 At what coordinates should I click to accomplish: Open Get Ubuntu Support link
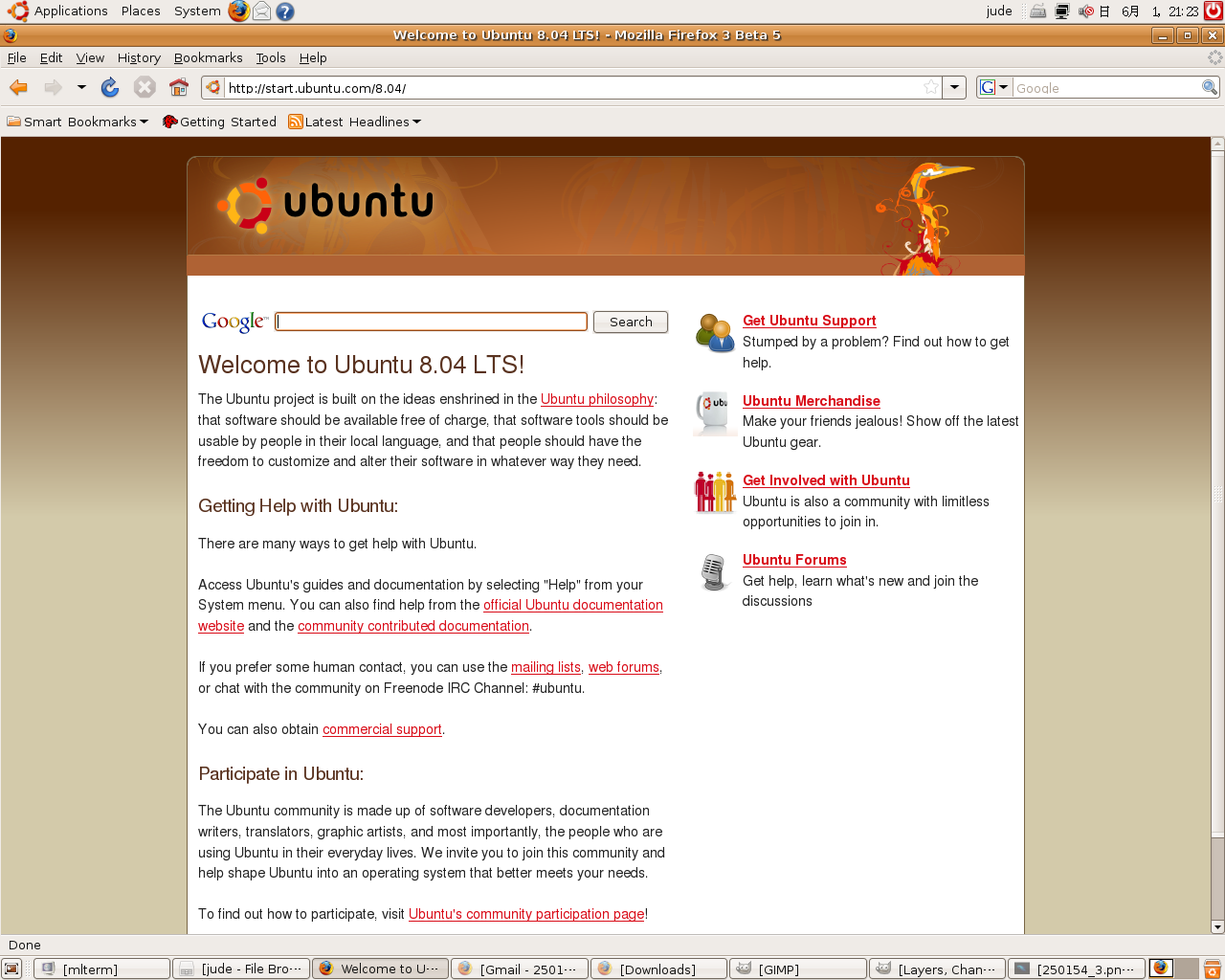[x=810, y=321]
